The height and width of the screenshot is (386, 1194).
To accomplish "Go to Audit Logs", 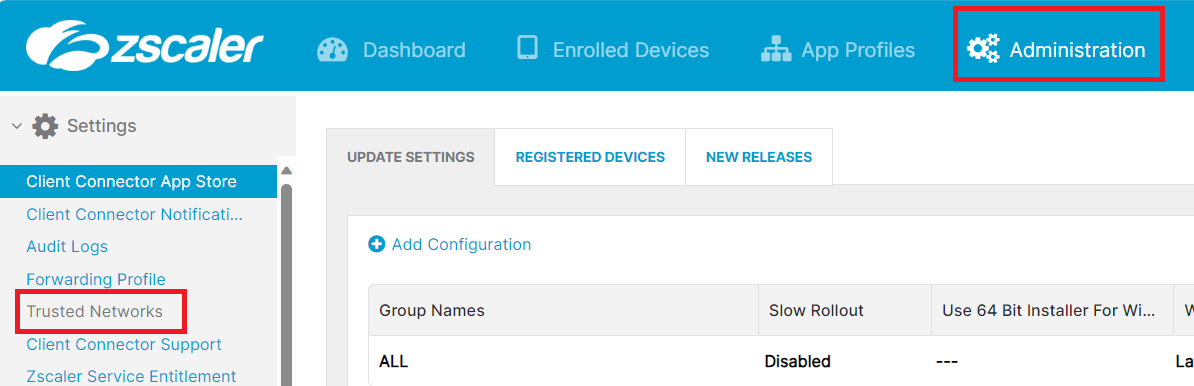I will [67, 247].
